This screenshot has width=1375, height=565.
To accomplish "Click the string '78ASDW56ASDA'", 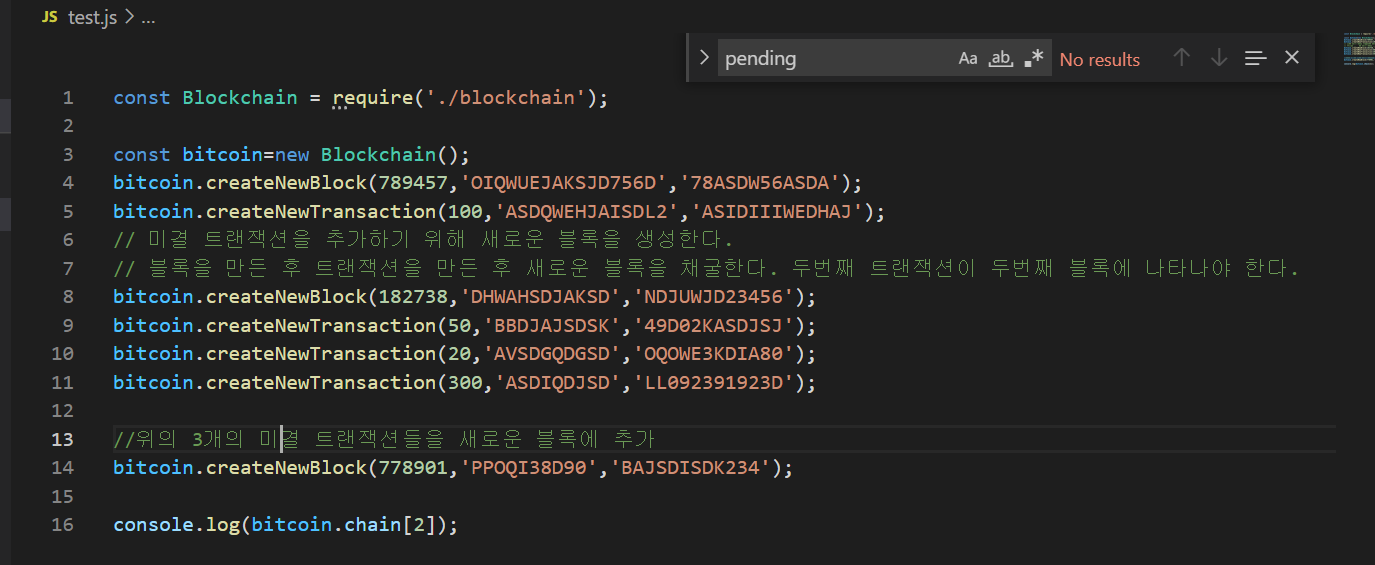I will pyautogui.click(x=760, y=183).
